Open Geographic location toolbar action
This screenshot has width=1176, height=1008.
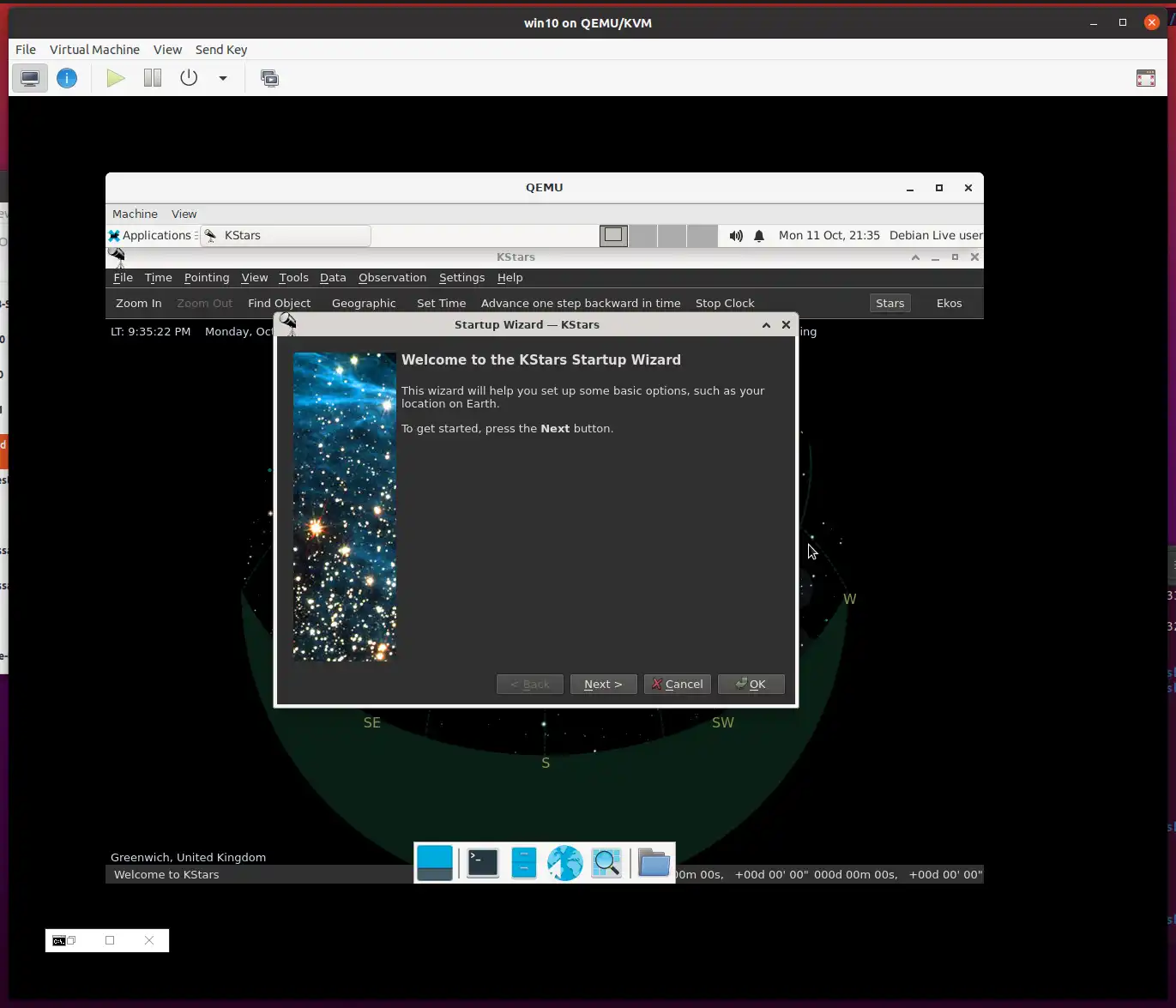pyautogui.click(x=364, y=303)
